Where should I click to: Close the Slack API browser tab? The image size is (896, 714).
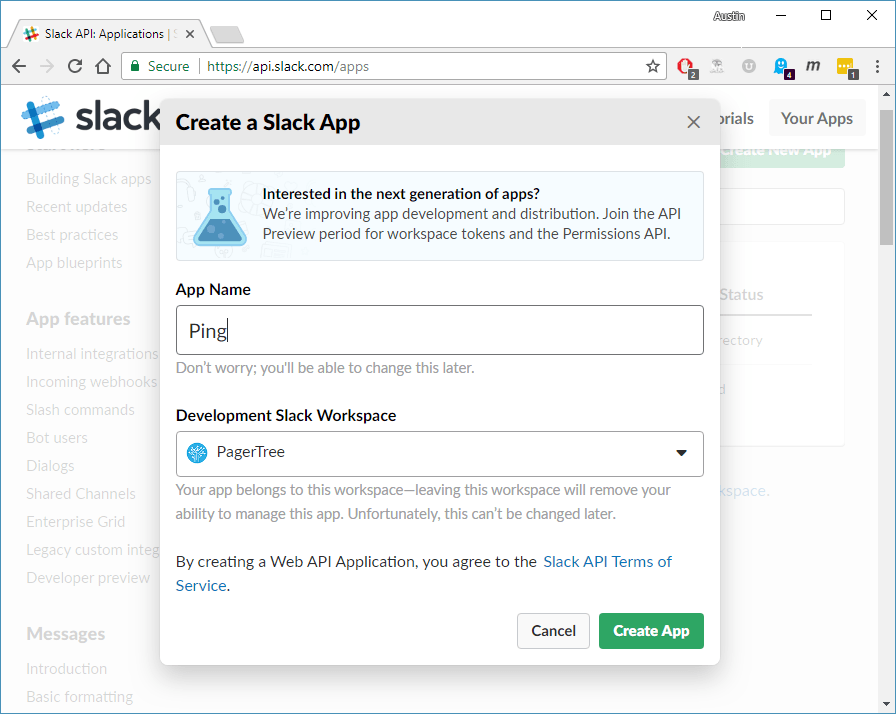tap(190, 34)
